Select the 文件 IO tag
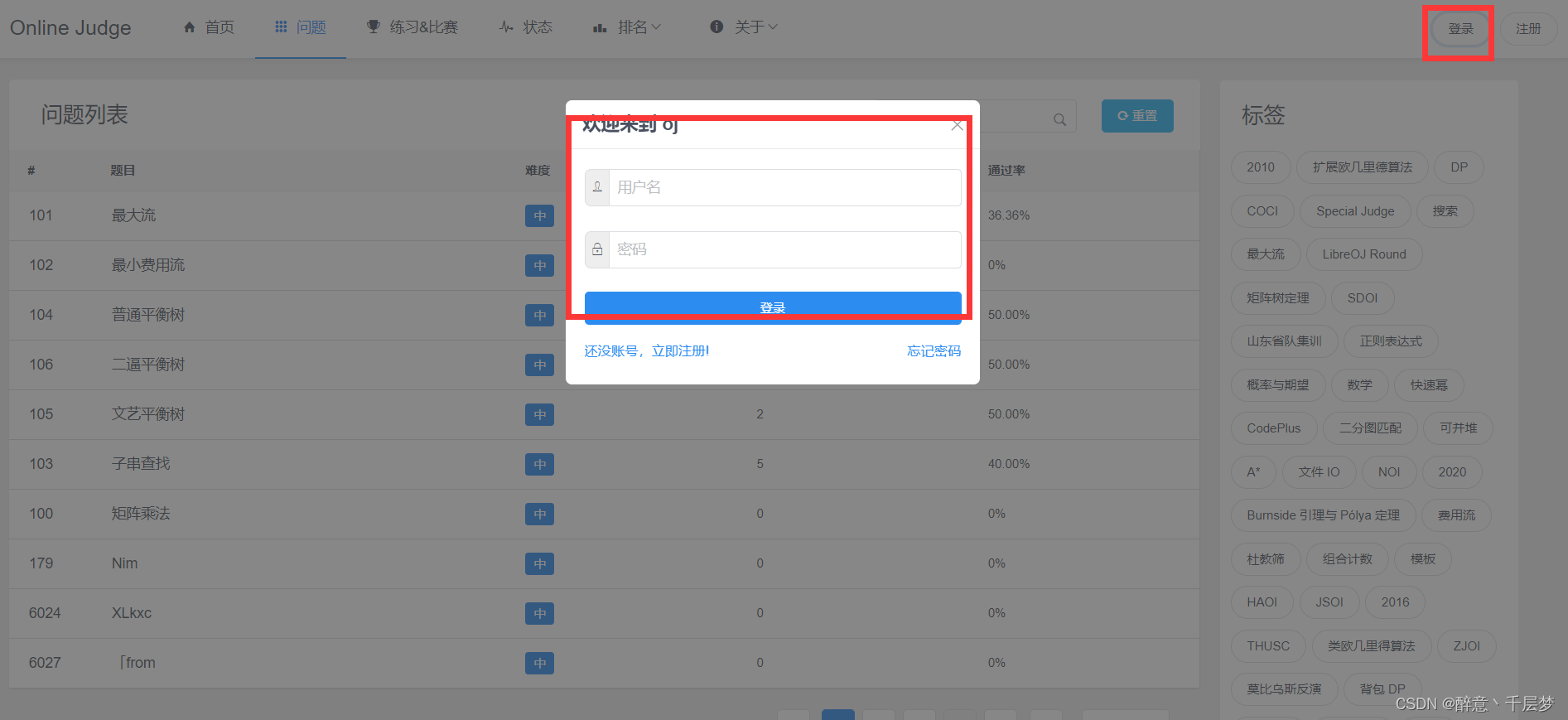Viewport: 1568px width, 720px height. pos(1319,472)
